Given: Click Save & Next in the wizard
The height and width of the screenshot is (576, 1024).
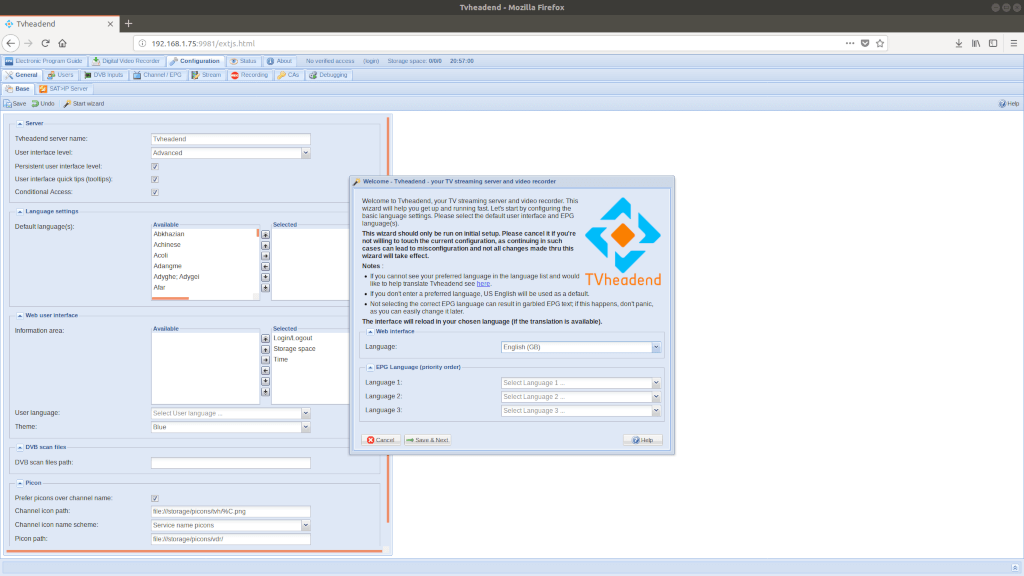Looking at the screenshot, I should (428, 440).
